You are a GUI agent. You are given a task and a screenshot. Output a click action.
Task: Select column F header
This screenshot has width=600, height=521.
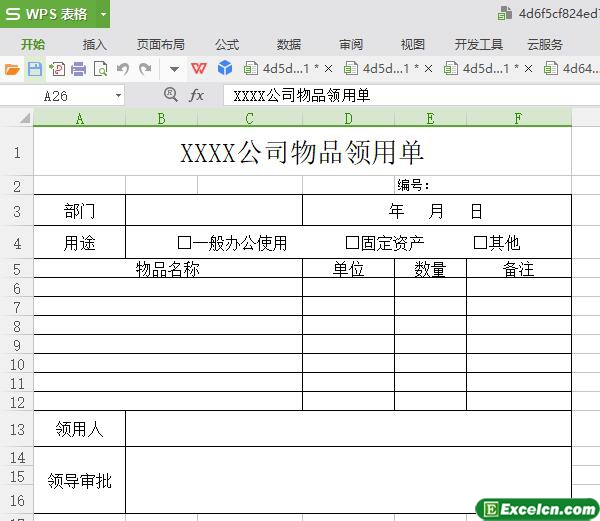pyautogui.click(x=519, y=119)
